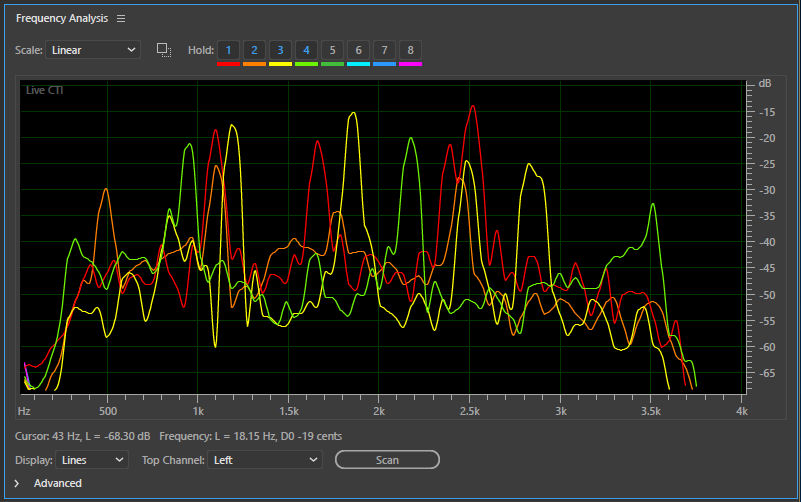
Task: Click the Live CTI label in the graph
Action: click(43, 91)
